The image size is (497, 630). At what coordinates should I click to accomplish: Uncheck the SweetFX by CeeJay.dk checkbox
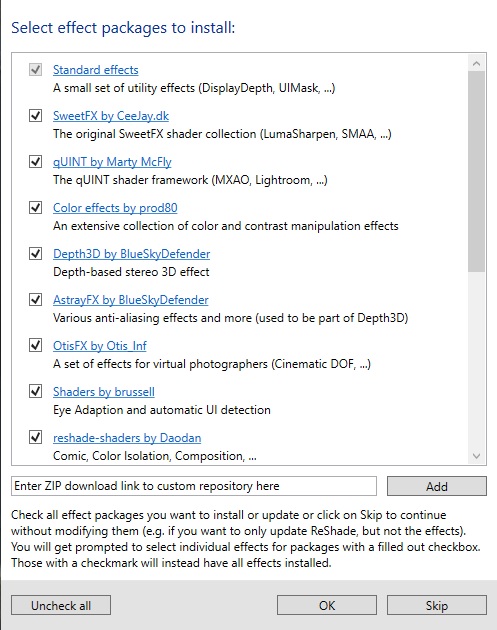(35, 116)
